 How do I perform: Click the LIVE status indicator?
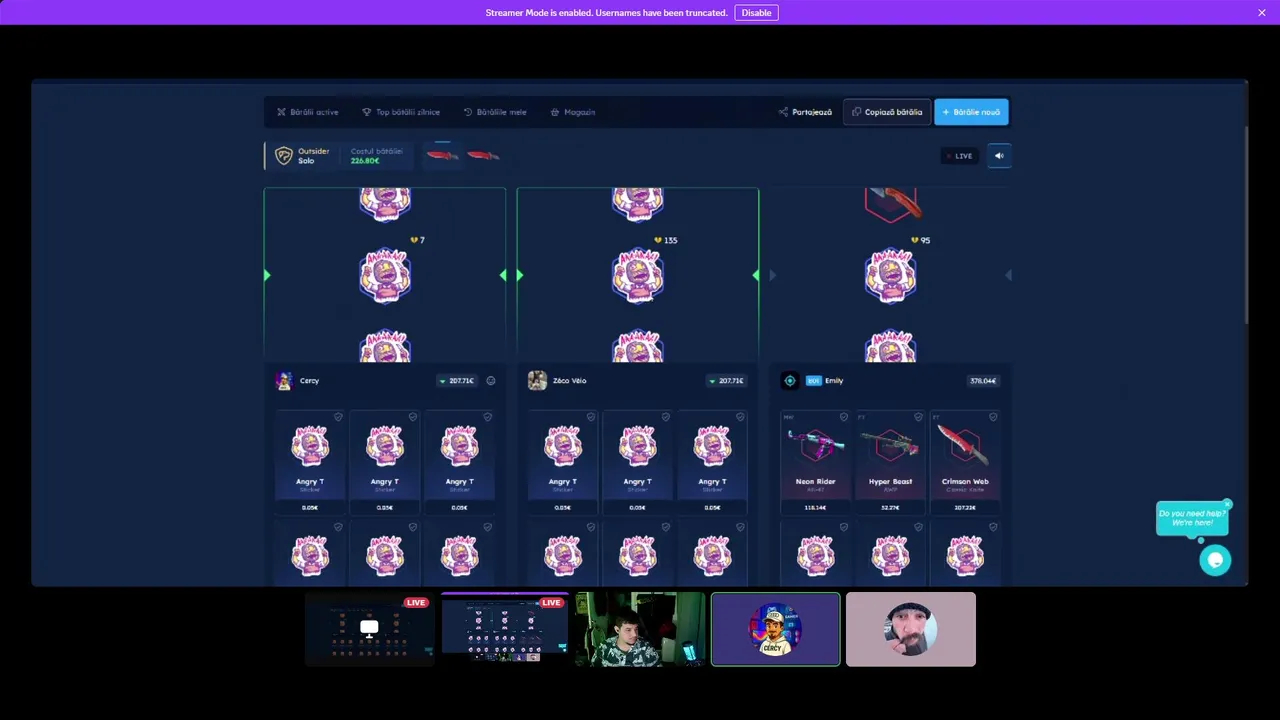pyautogui.click(x=960, y=156)
